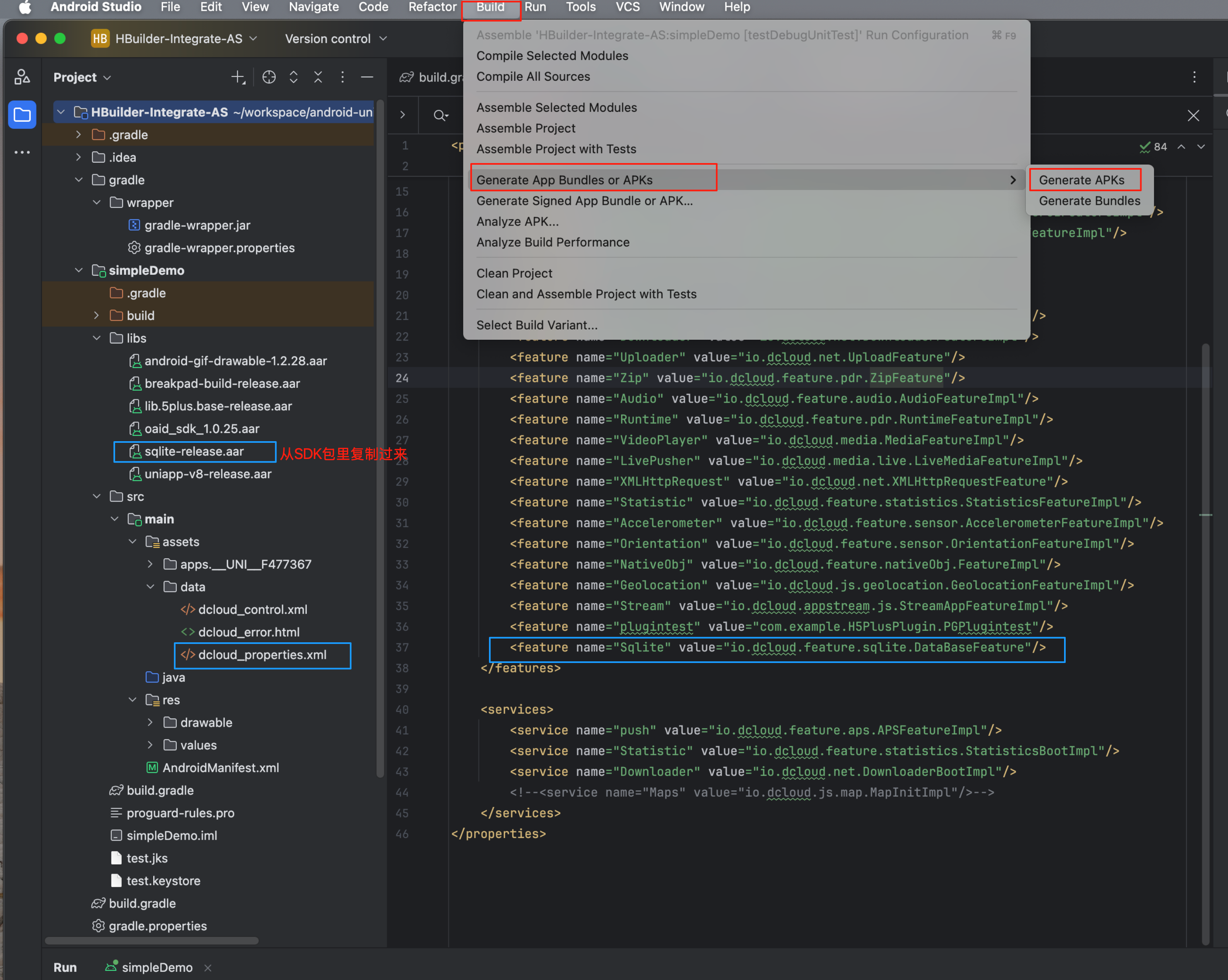Click the horizontal scrollbar below the project tree
This screenshot has width=1228, height=980.
coord(151,941)
